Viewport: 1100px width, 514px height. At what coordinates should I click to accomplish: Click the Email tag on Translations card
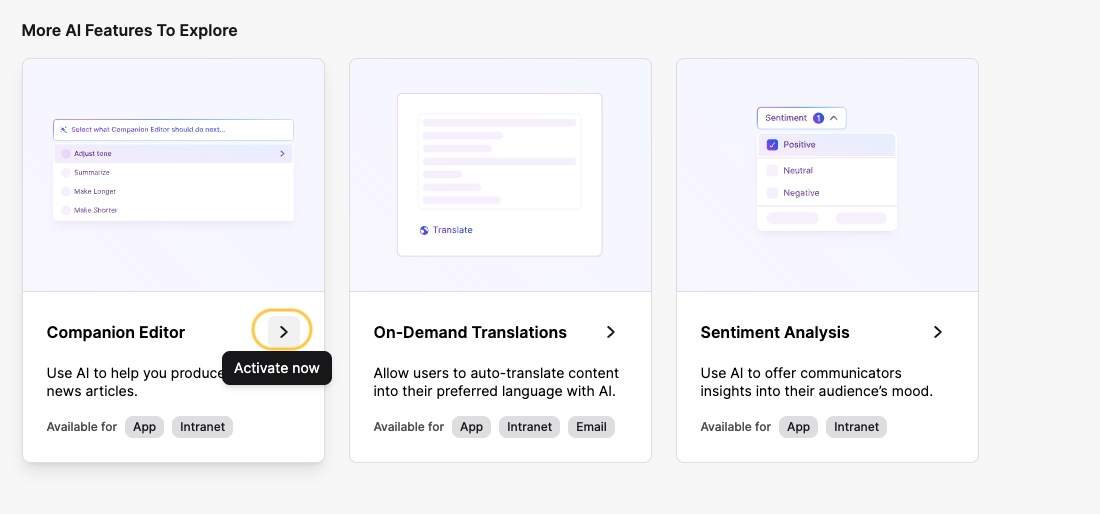(x=591, y=427)
